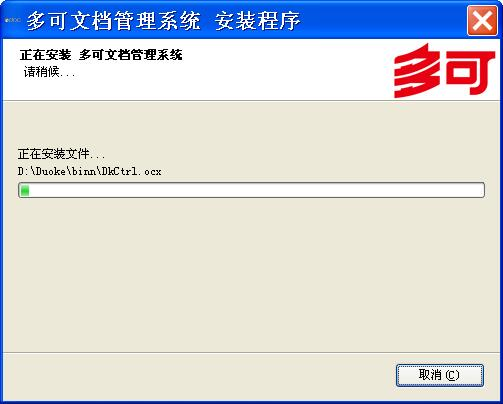Click the divider line under the header

(251, 100)
